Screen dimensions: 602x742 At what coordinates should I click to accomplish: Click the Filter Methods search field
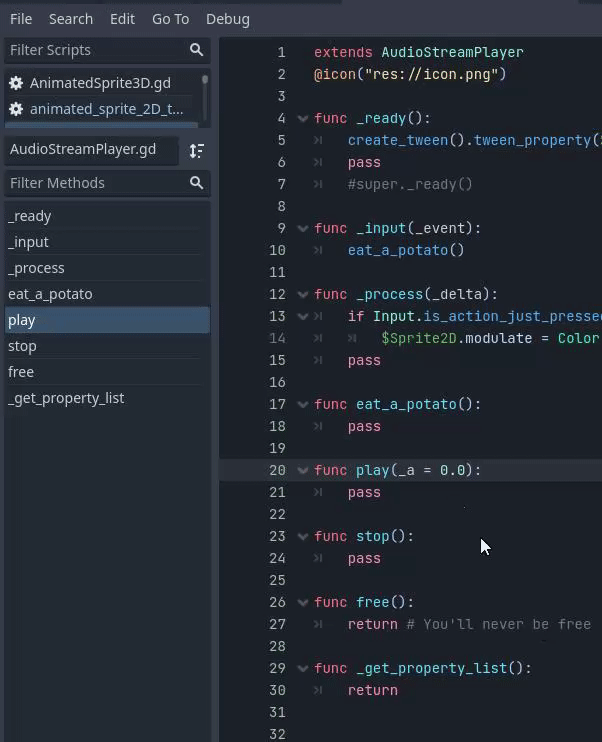(107, 183)
